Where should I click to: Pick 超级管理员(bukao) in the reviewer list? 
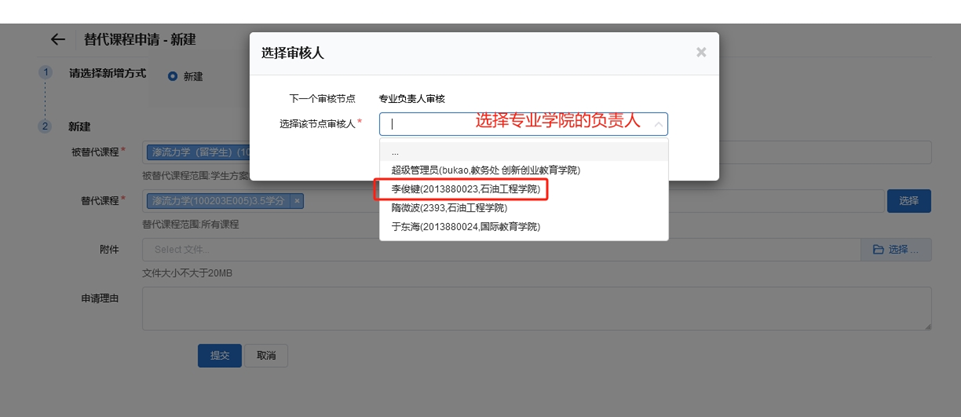pyautogui.click(x=485, y=170)
